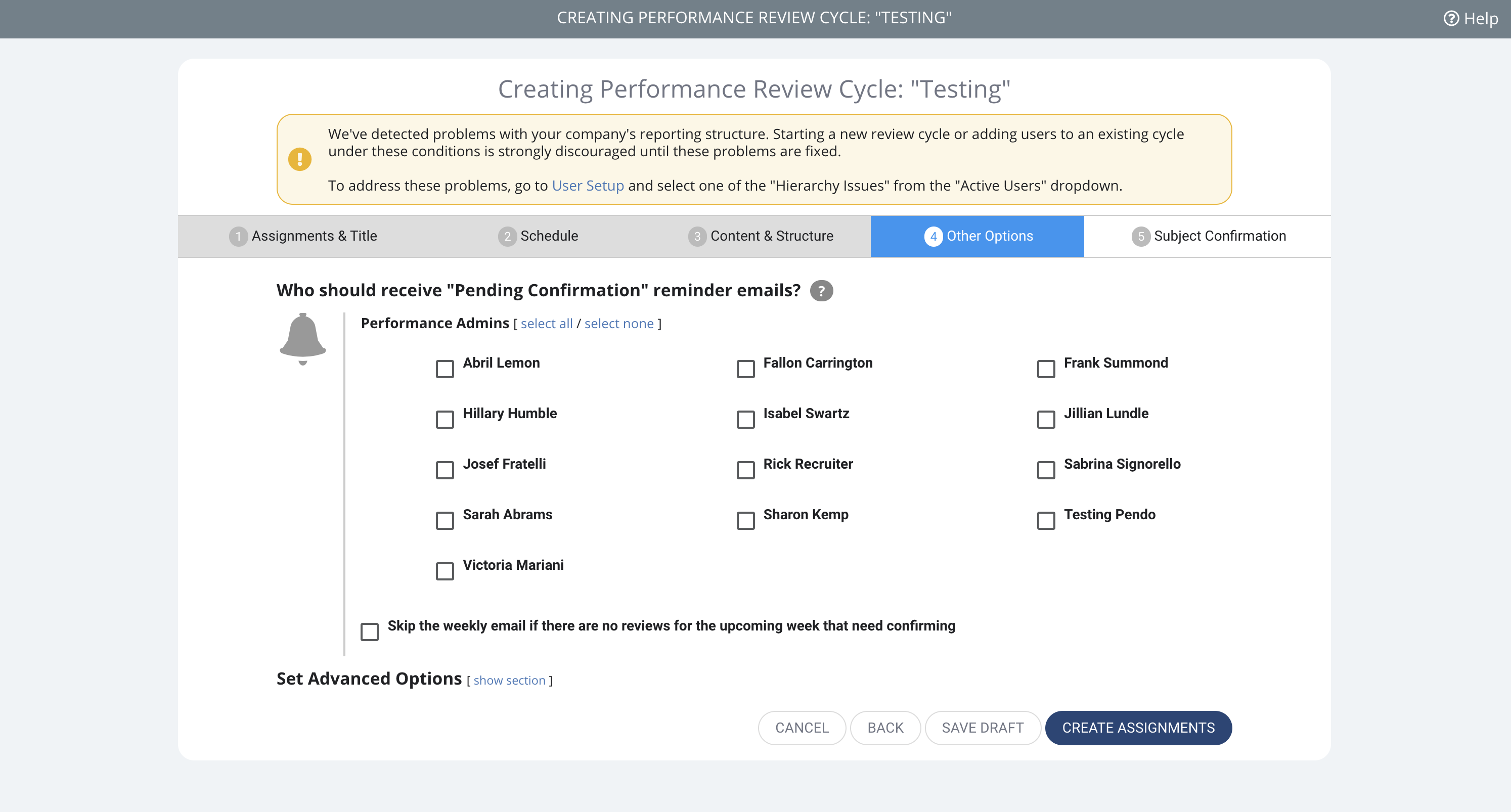Check the Sharon Kemp checkbox
This screenshot has width=1511, height=812.
click(x=745, y=521)
